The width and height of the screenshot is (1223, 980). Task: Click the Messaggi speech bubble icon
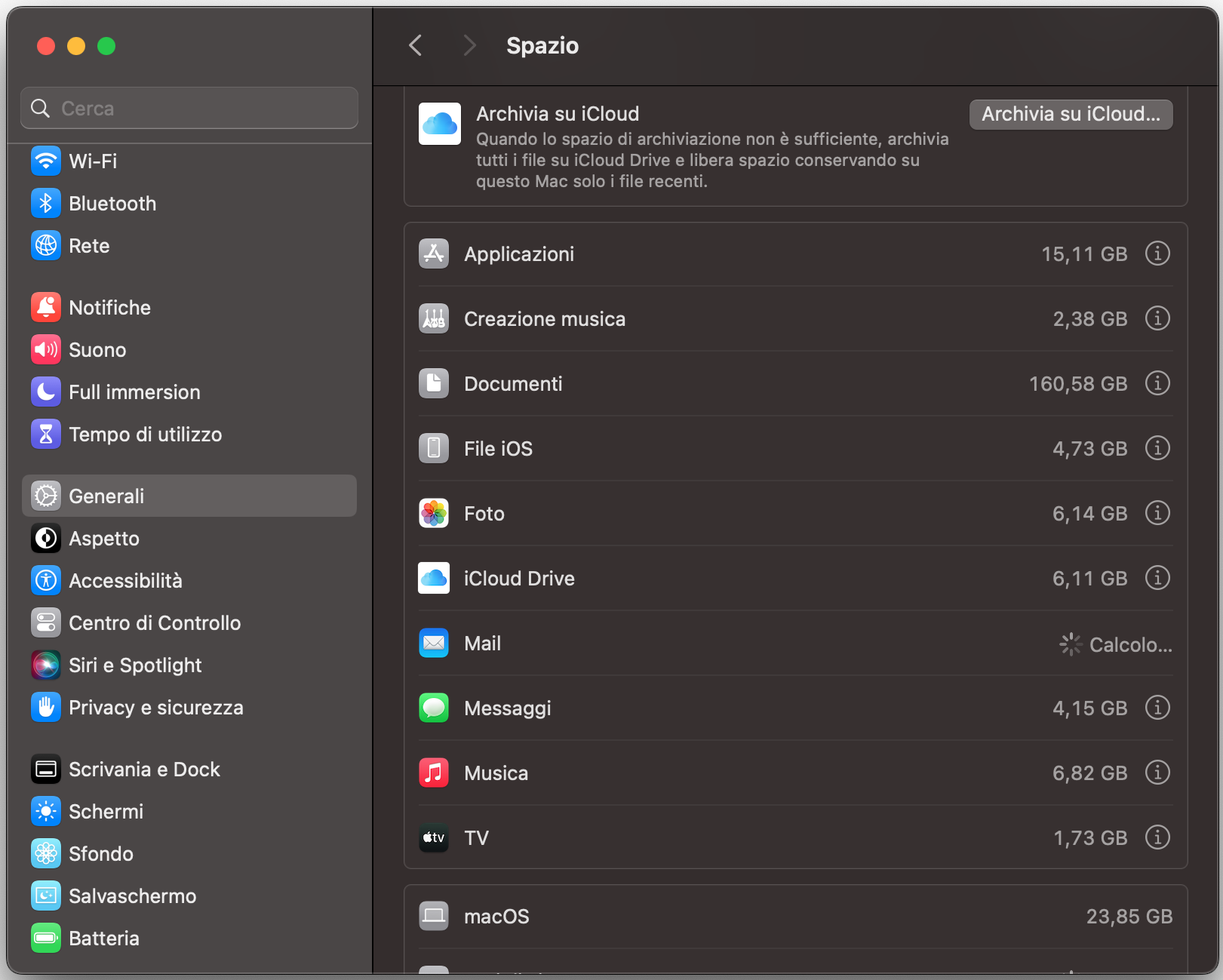[434, 708]
